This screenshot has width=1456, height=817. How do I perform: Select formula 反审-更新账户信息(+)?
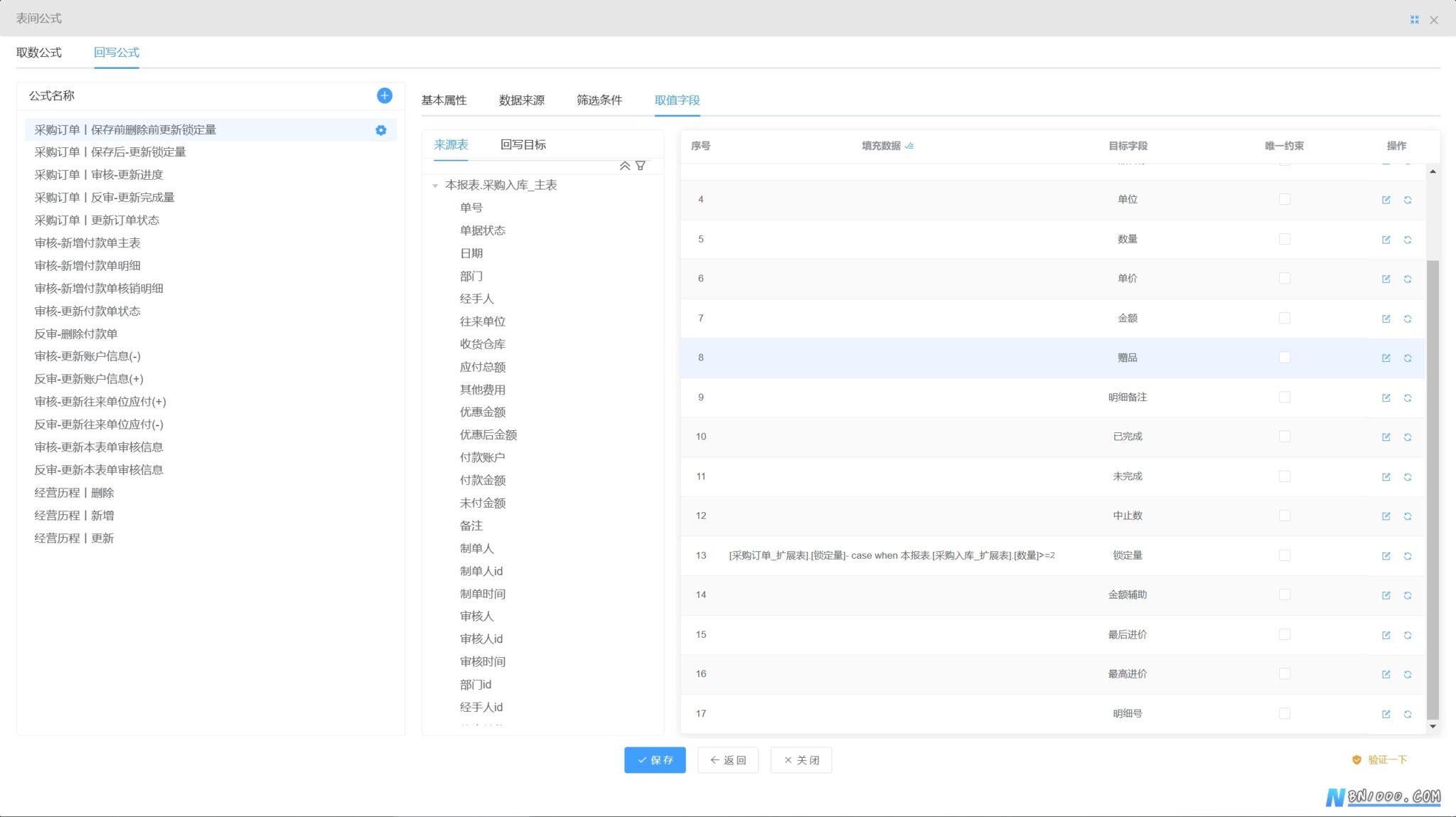89,379
